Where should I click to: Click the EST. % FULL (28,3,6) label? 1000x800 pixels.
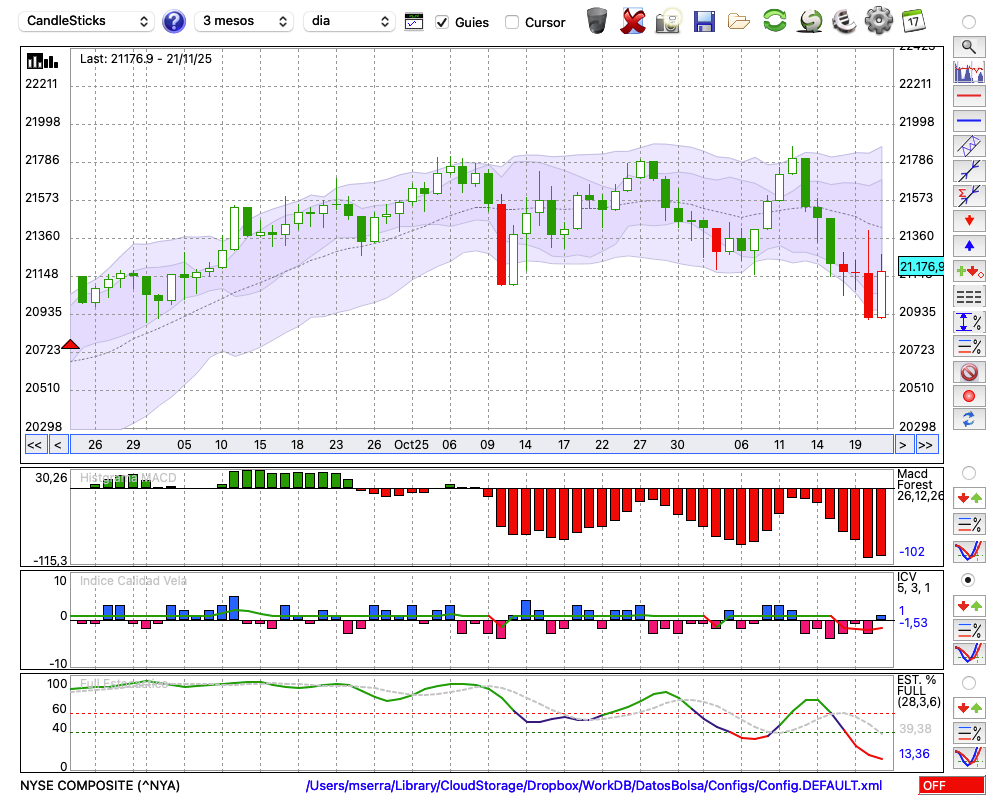[x=918, y=691]
